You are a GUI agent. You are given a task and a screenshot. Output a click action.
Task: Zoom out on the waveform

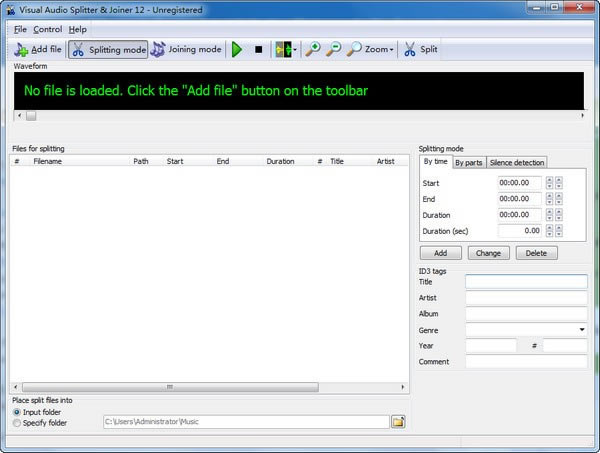point(334,49)
